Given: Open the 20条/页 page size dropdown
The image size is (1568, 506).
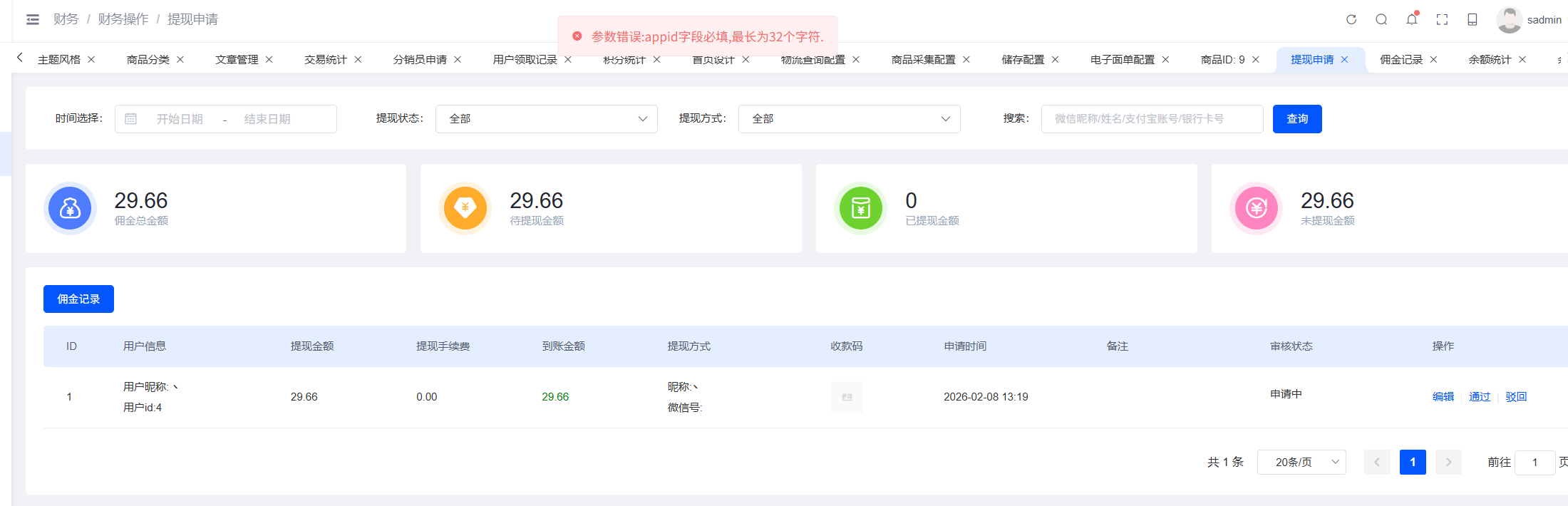Looking at the screenshot, I should pos(1301,463).
